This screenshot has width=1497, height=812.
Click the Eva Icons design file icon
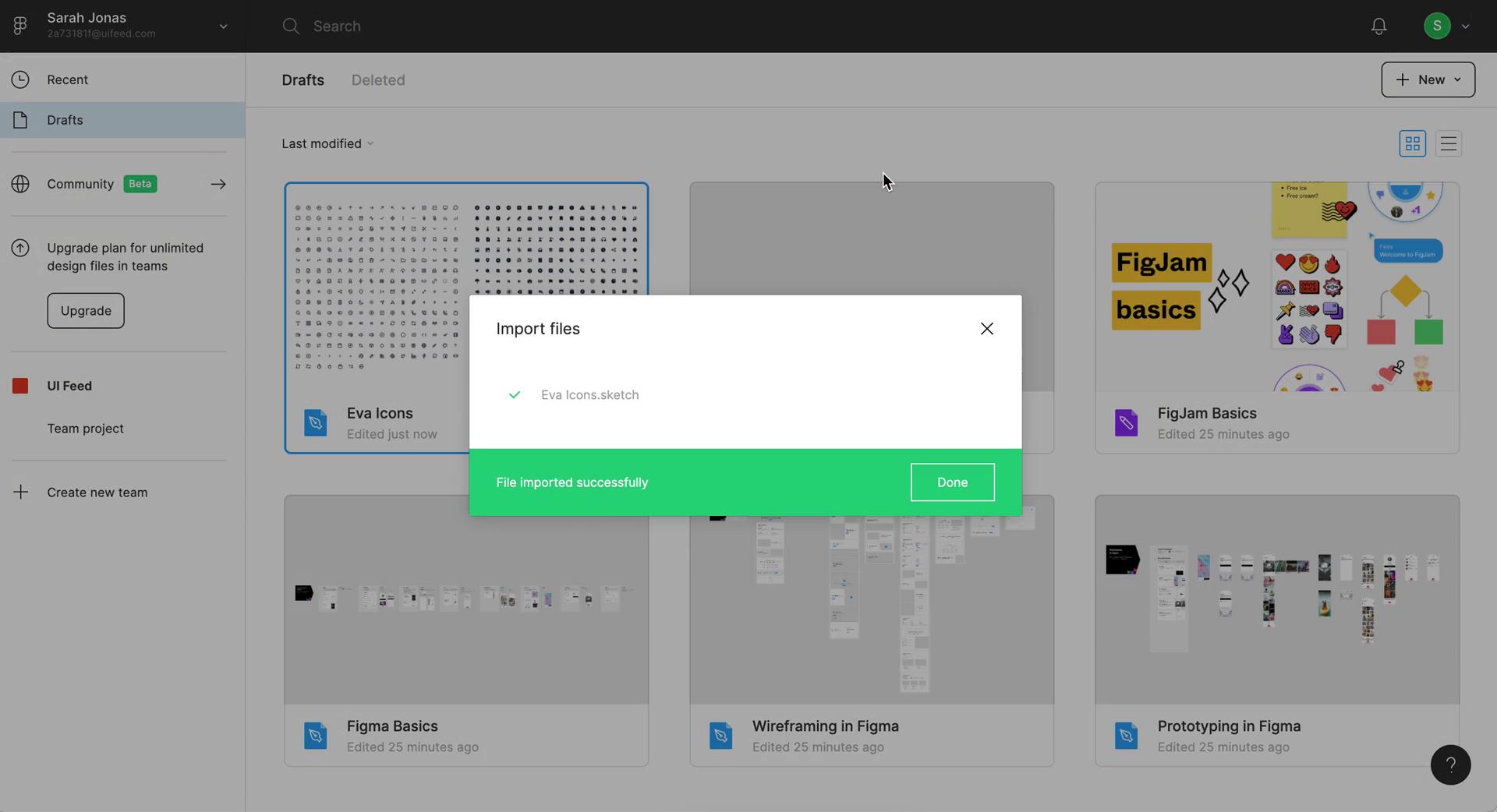(x=315, y=422)
